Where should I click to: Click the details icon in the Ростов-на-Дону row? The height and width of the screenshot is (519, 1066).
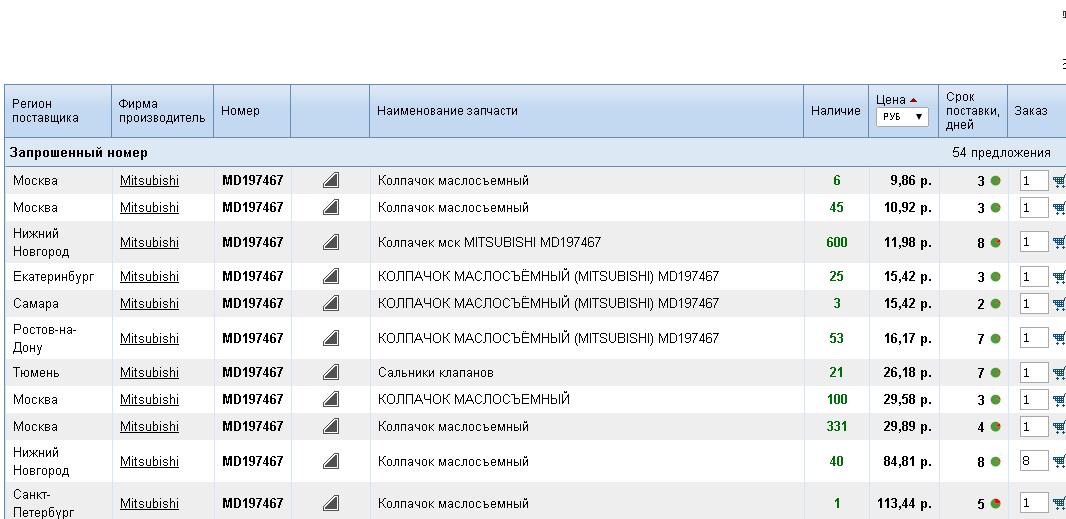pyautogui.click(x=331, y=339)
